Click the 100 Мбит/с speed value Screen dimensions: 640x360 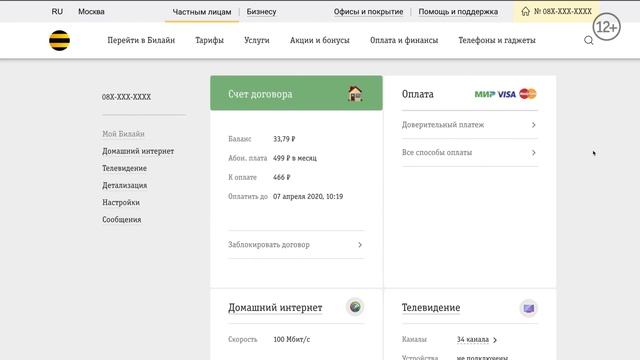[291, 340]
